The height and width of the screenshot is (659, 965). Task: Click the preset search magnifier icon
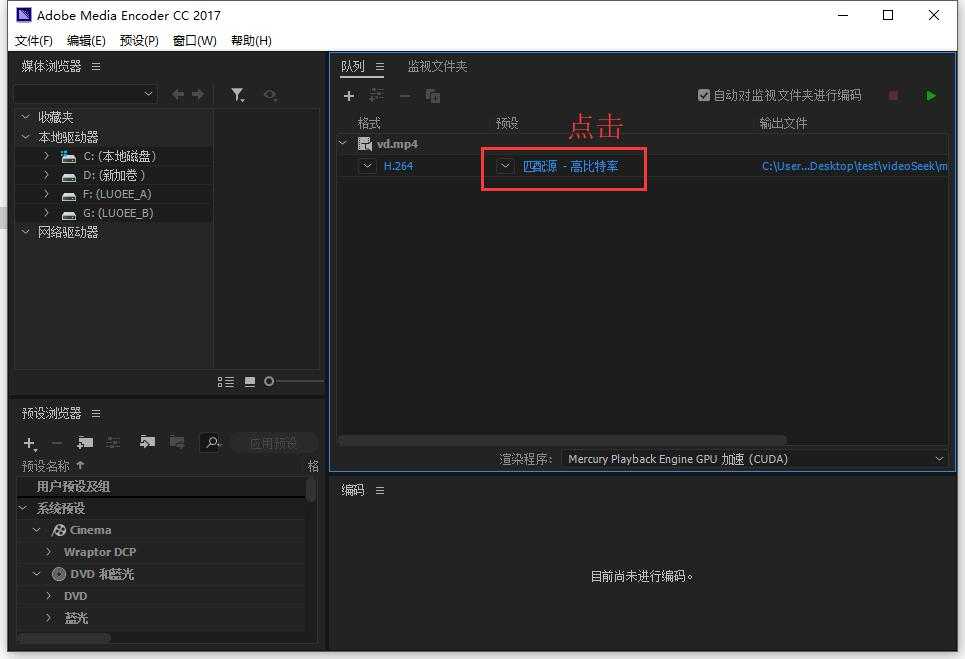[211, 442]
